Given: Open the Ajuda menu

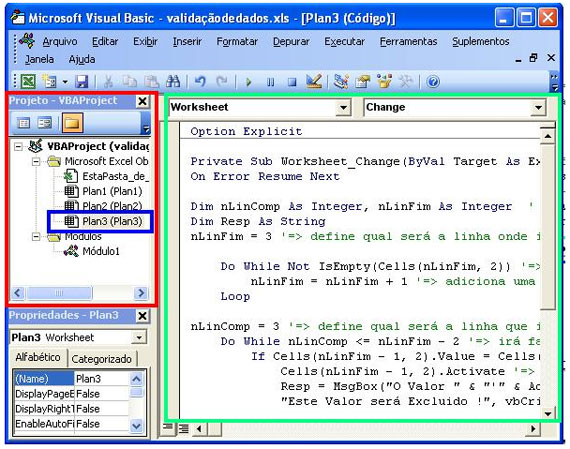Looking at the screenshot, I should [x=82, y=59].
